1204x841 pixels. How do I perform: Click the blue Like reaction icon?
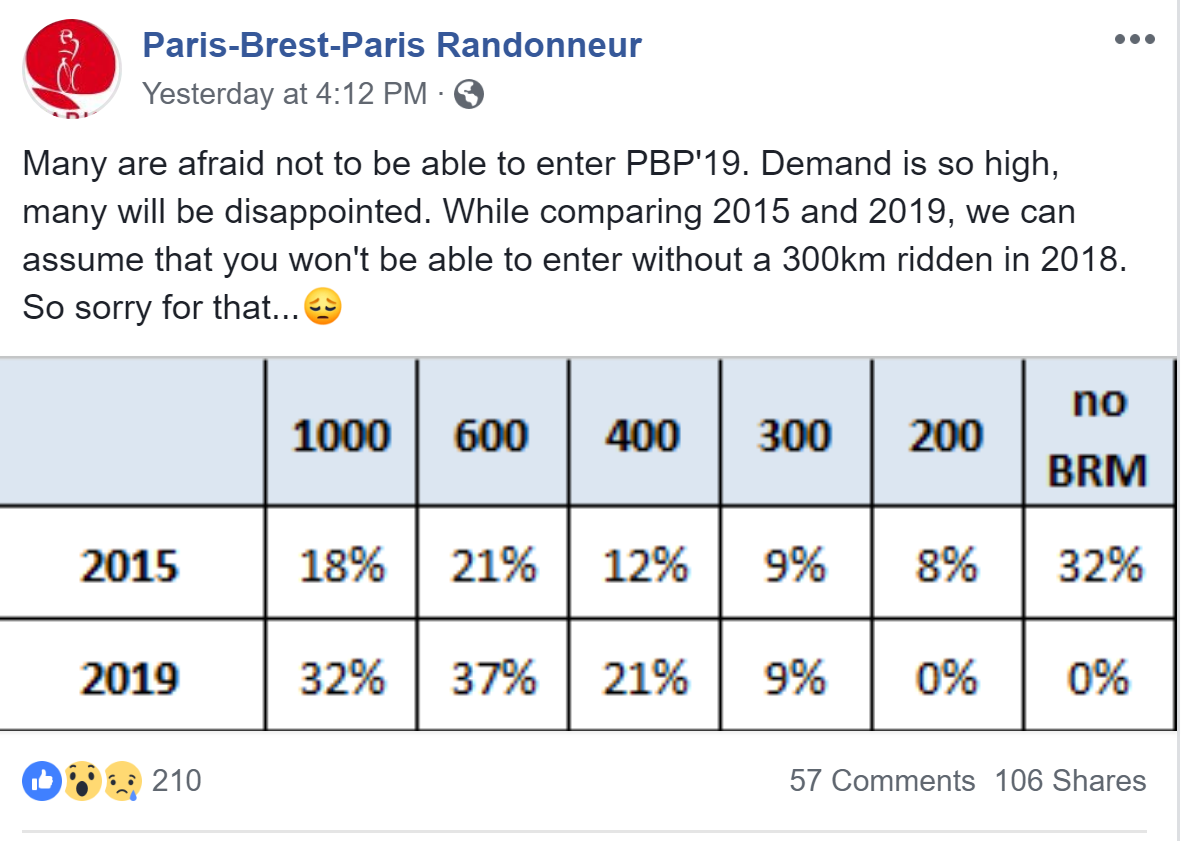[42, 781]
